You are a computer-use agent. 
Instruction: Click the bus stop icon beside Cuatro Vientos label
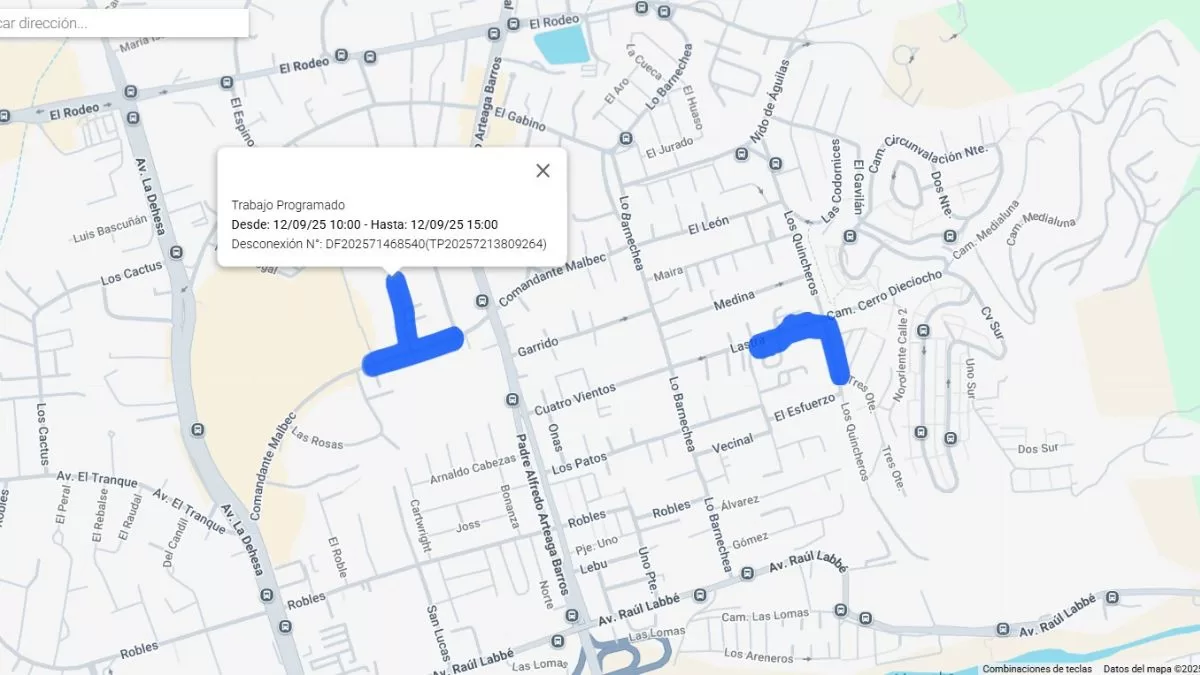pos(512,401)
